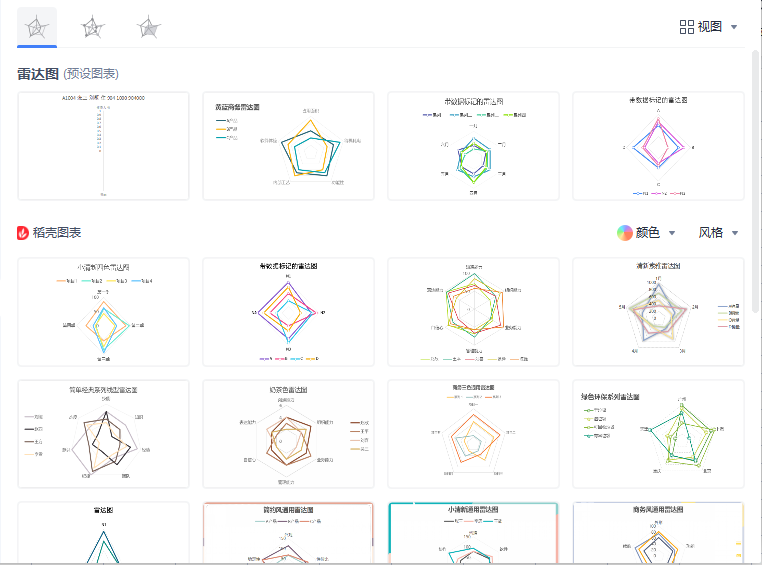Choose the 简单经典系列线型雷达图 template
Viewport: 762px width, 565px height.
pos(104,434)
